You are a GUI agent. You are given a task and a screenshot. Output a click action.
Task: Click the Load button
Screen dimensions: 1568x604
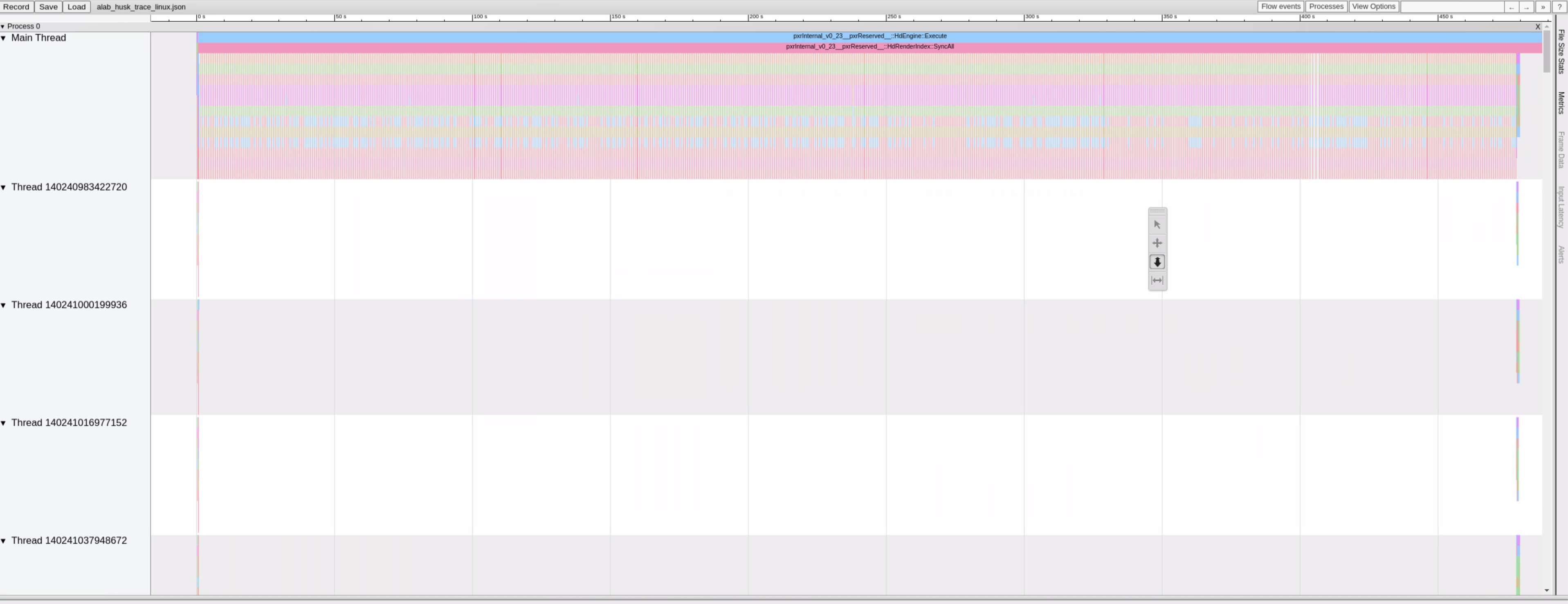click(x=76, y=7)
